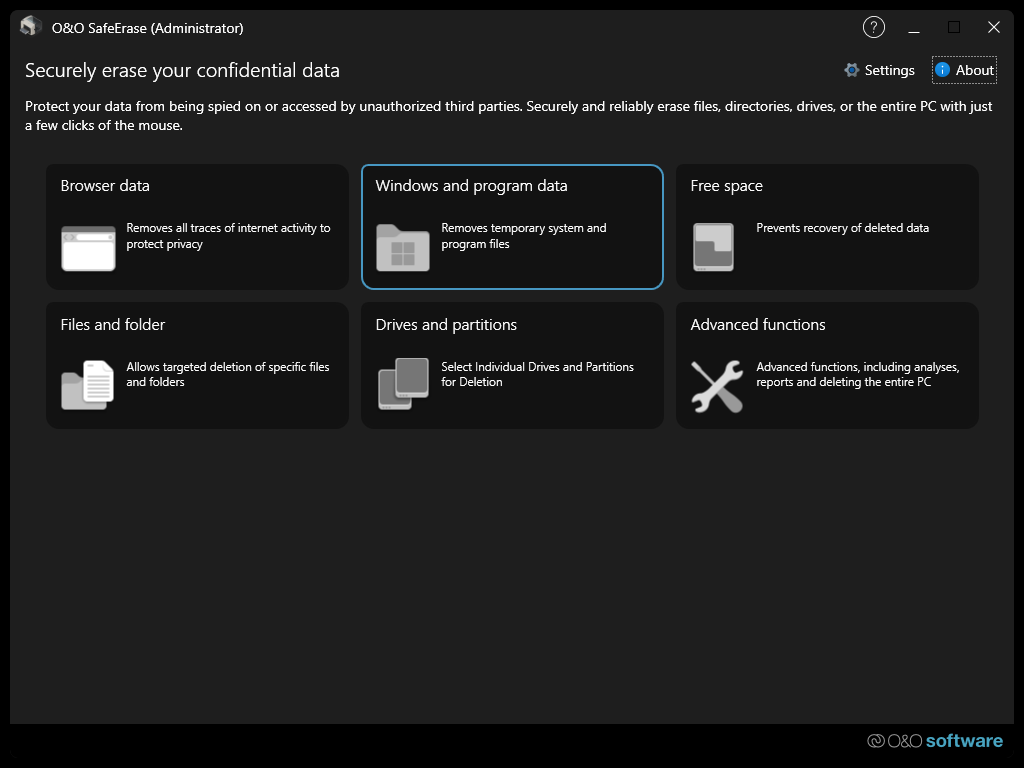Click 'Advanced functions, including analyses' description
1024x768 pixels.
(857, 374)
